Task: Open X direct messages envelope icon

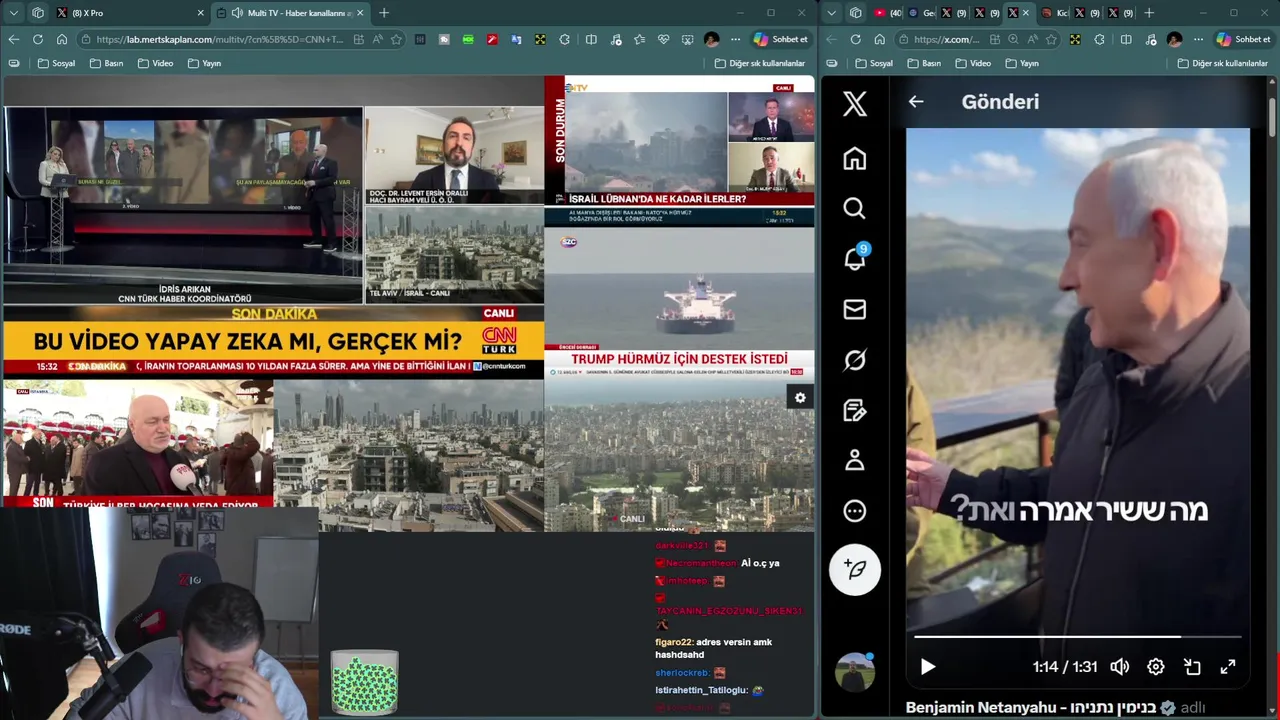Action: (854, 309)
